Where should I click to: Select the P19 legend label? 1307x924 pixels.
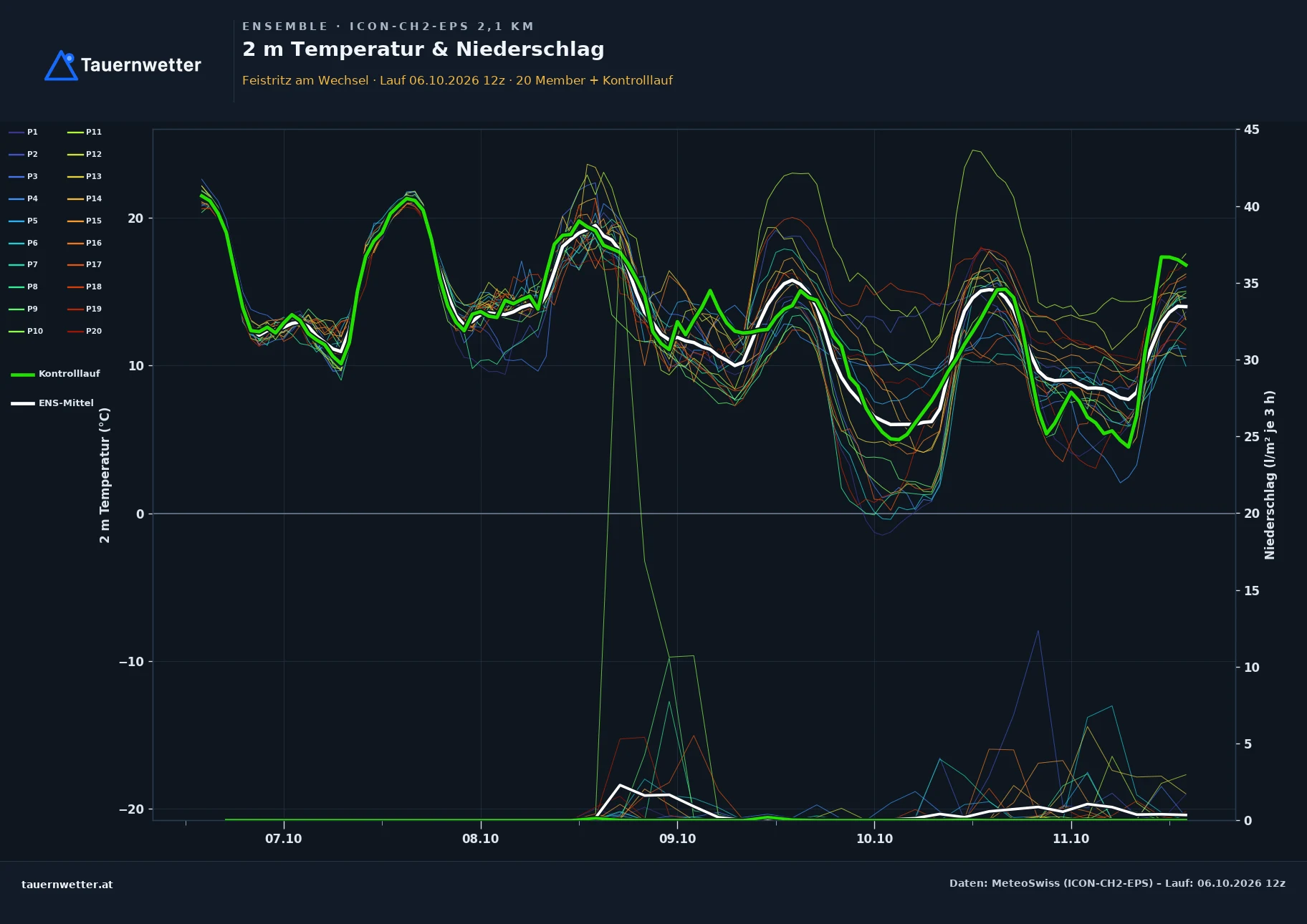tap(94, 309)
